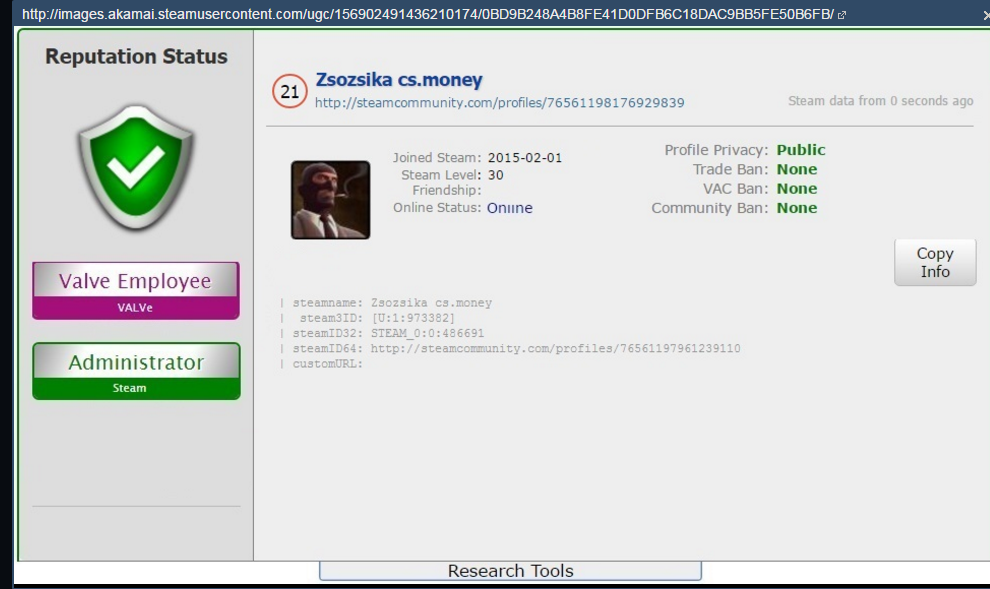
Task: Click the images.akamai URL at the top
Action: (428, 14)
